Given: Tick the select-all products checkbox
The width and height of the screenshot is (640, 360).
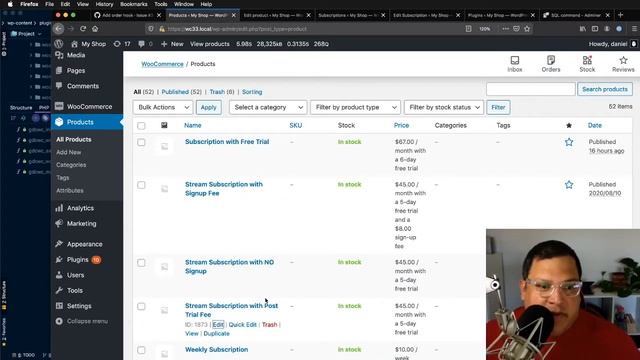Looking at the screenshot, I should [x=141, y=126].
